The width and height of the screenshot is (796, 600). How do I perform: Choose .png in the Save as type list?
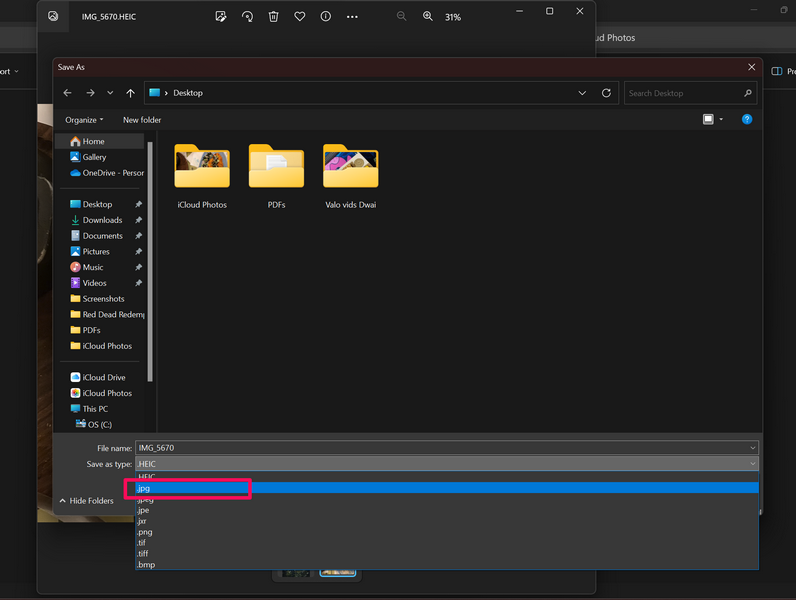pyautogui.click(x=145, y=532)
